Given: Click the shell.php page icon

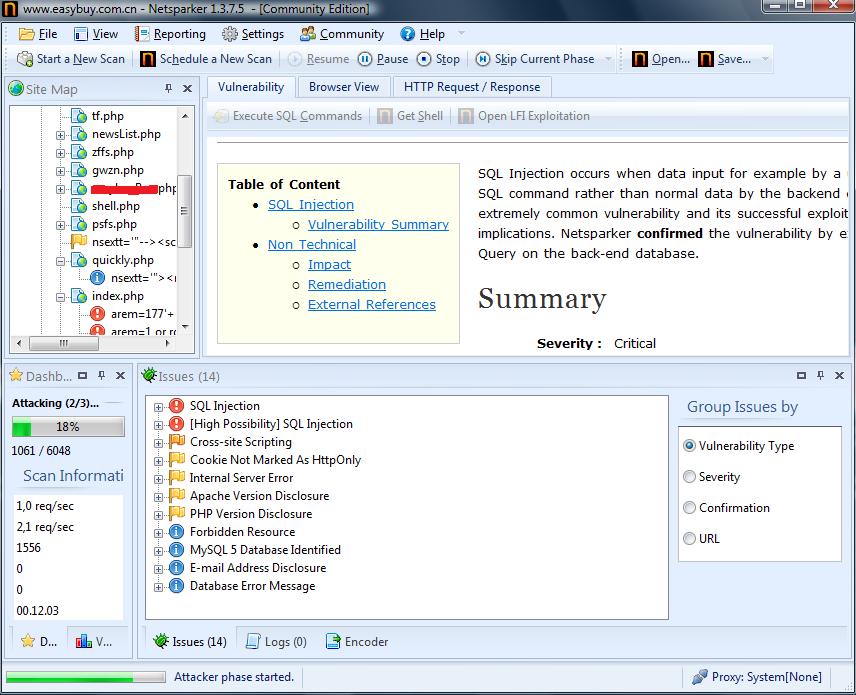Looking at the screenshot, I should click(79, 206).
